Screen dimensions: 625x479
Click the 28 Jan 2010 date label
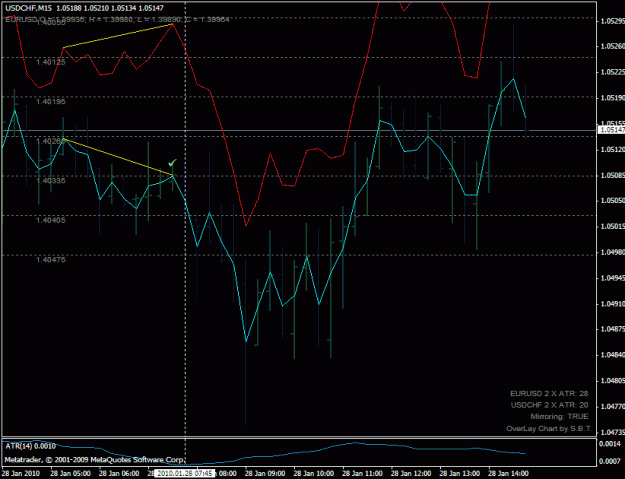click(20, 473)
